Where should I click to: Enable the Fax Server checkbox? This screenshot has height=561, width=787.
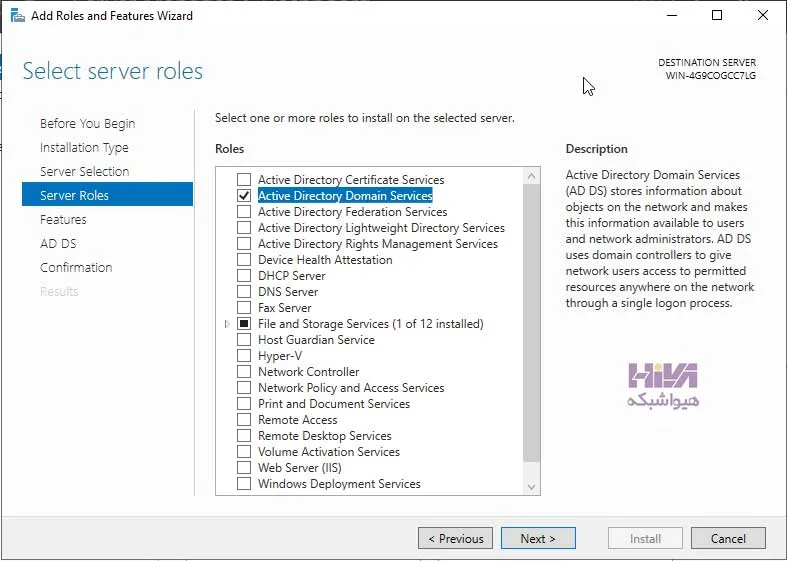pyautogui.click(x=244, y=308)
